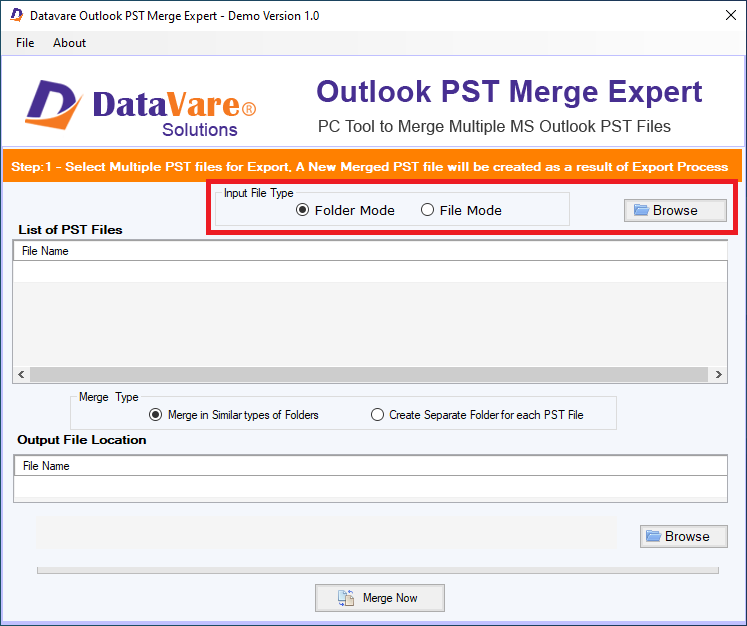Click right arrow of PST list scrollbar
Screen dimensions: 747x626
(718, 374)
